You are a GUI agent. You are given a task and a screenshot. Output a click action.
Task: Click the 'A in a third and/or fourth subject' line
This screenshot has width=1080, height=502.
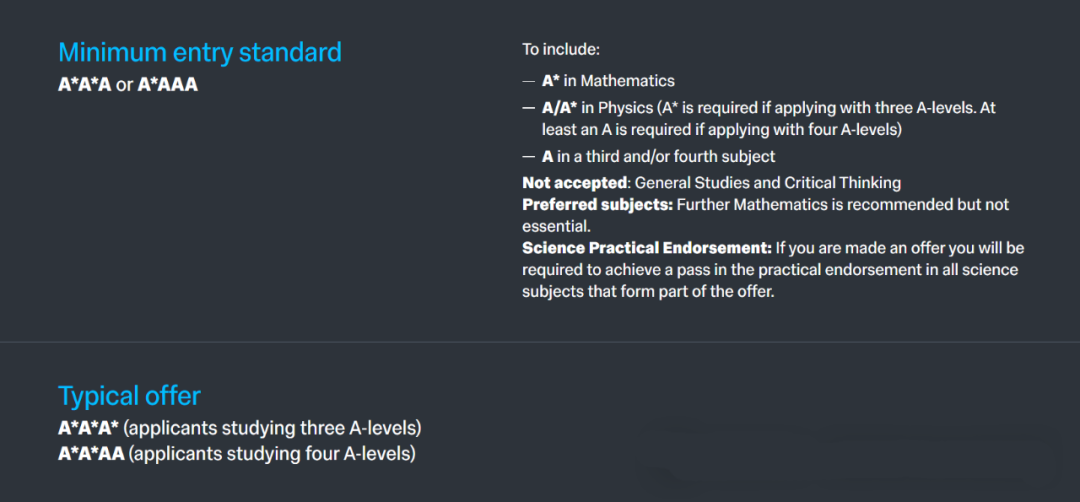[658, 156]
